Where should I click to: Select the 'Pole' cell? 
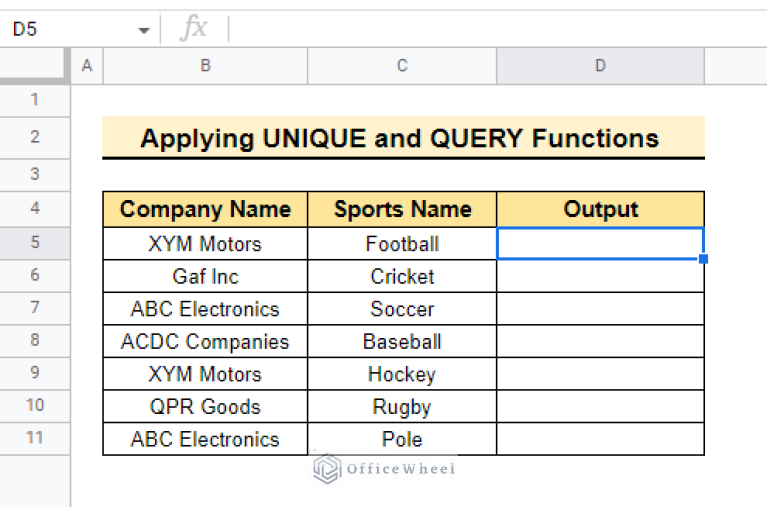pos(402,439)
